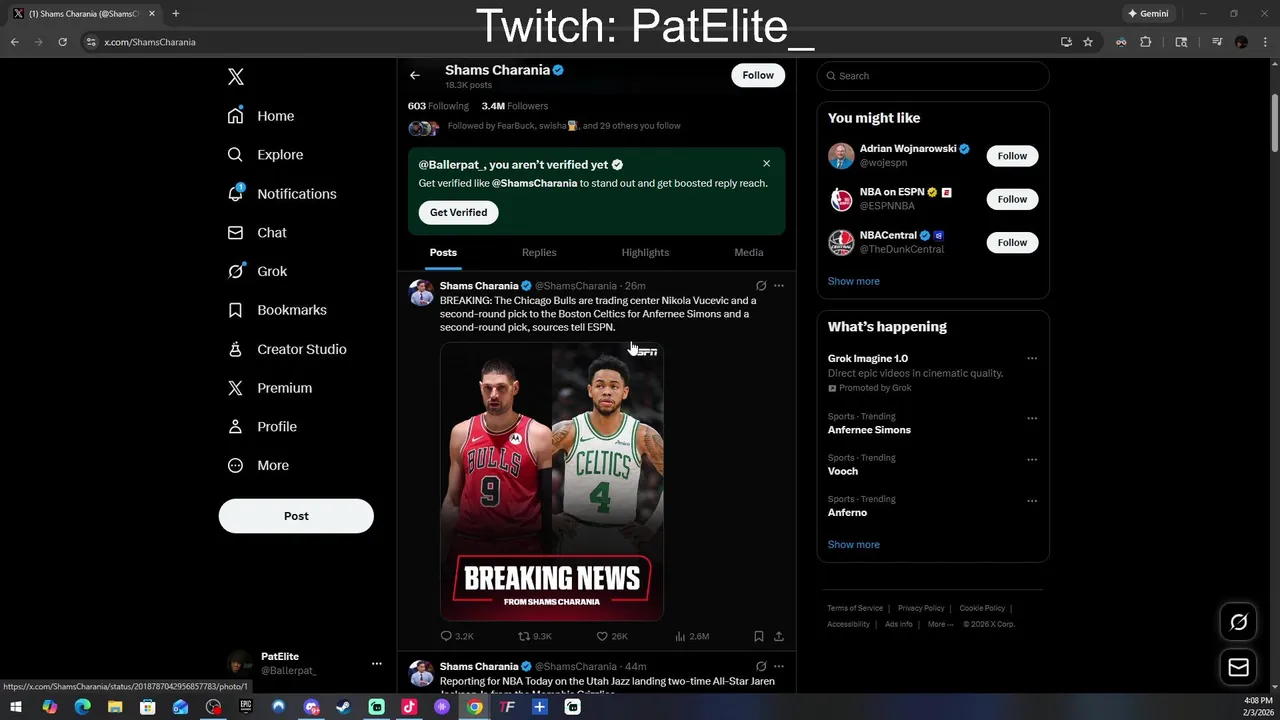
Task: Open options for Grok Imagine 1.0 trend
Action: point(1032,359)
